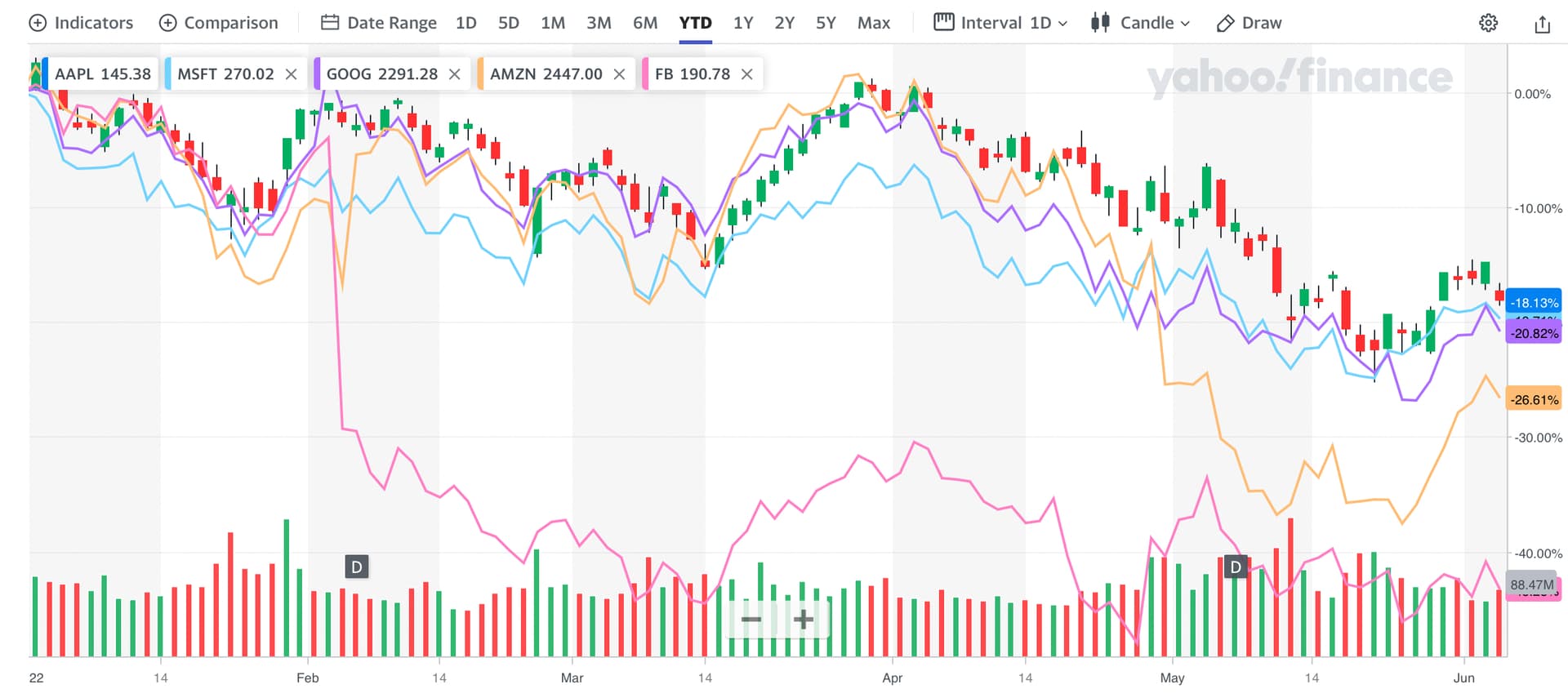The height and width of the screenshot is (698, 1568).
Task: Select the 1Y range
Action: 743,23
